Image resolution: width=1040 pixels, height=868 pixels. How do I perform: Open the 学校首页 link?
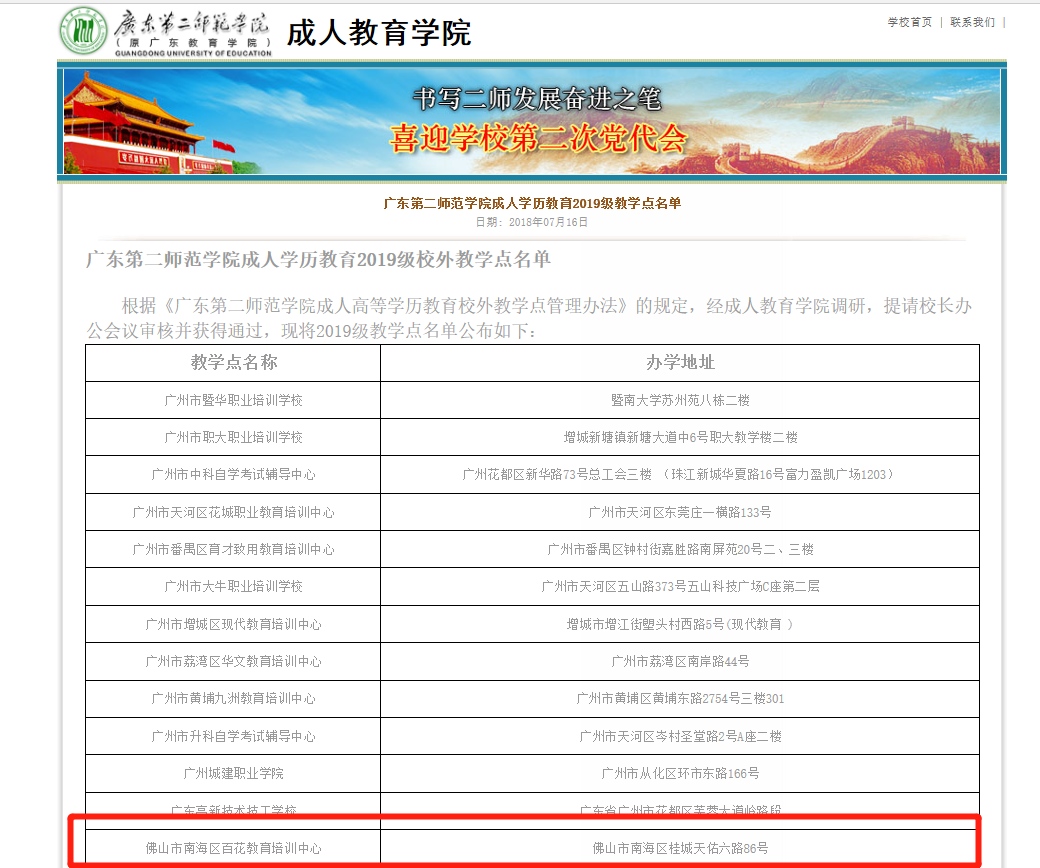pos(909,22)
